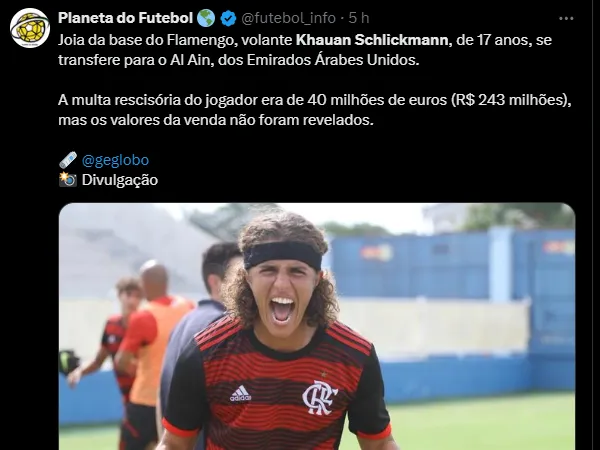Click the Divulgação credit text
600x450 pixels.
click(120, 180)
